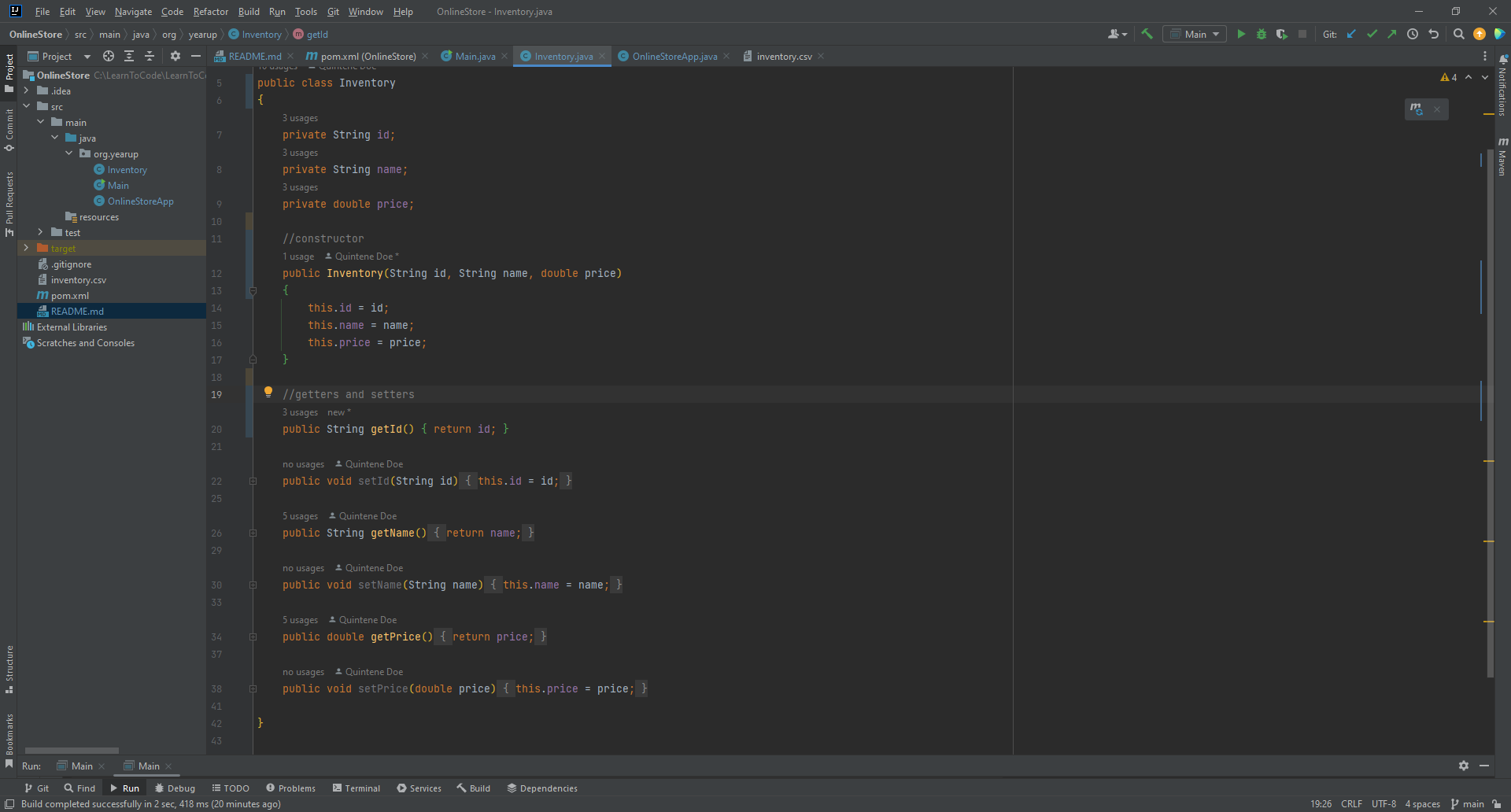Change CRLF line separator
The height and width of the screenshot is (812, 1511).
(1351, 803)
